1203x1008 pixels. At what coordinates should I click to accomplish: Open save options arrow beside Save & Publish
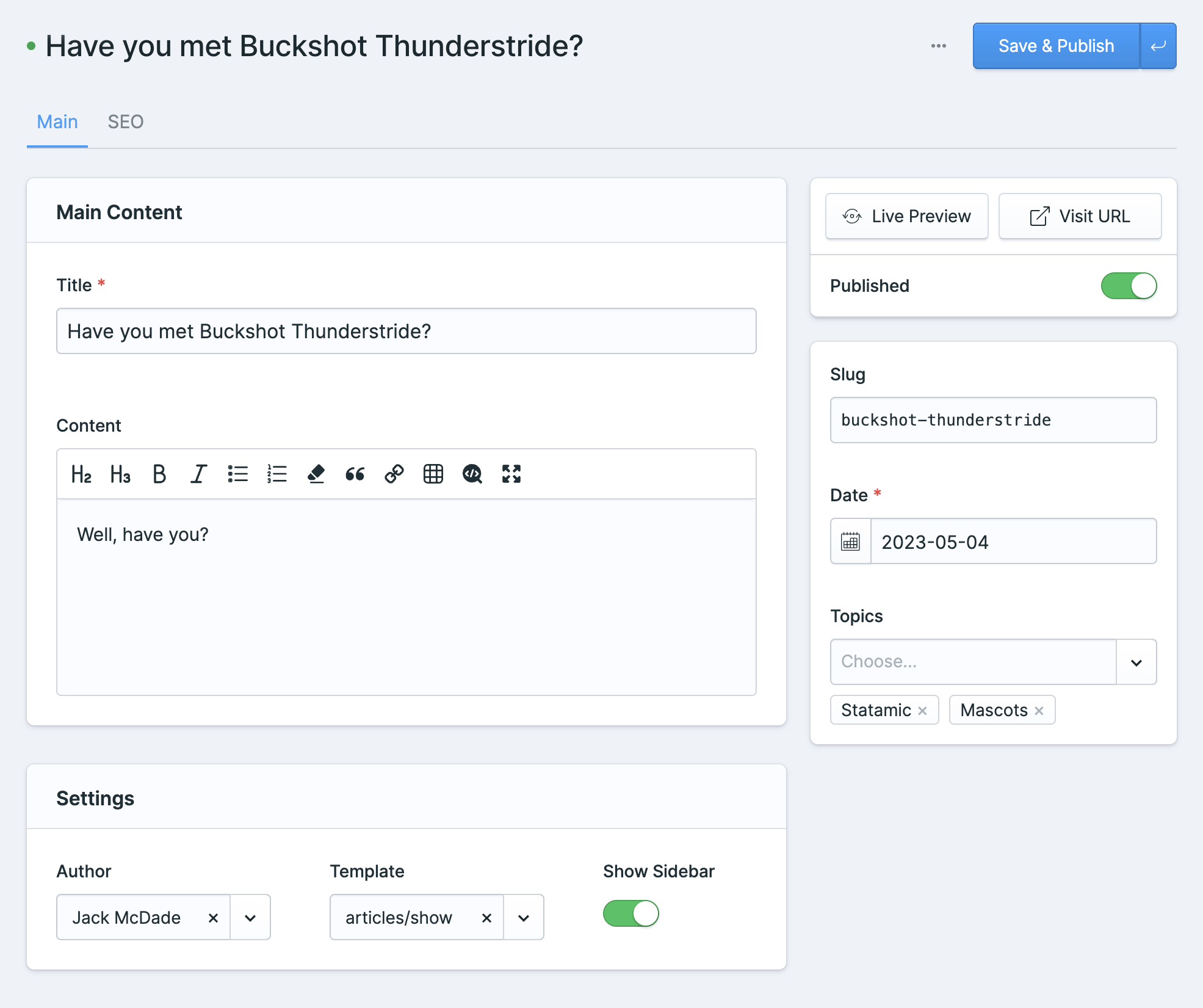click(1158, 46)
